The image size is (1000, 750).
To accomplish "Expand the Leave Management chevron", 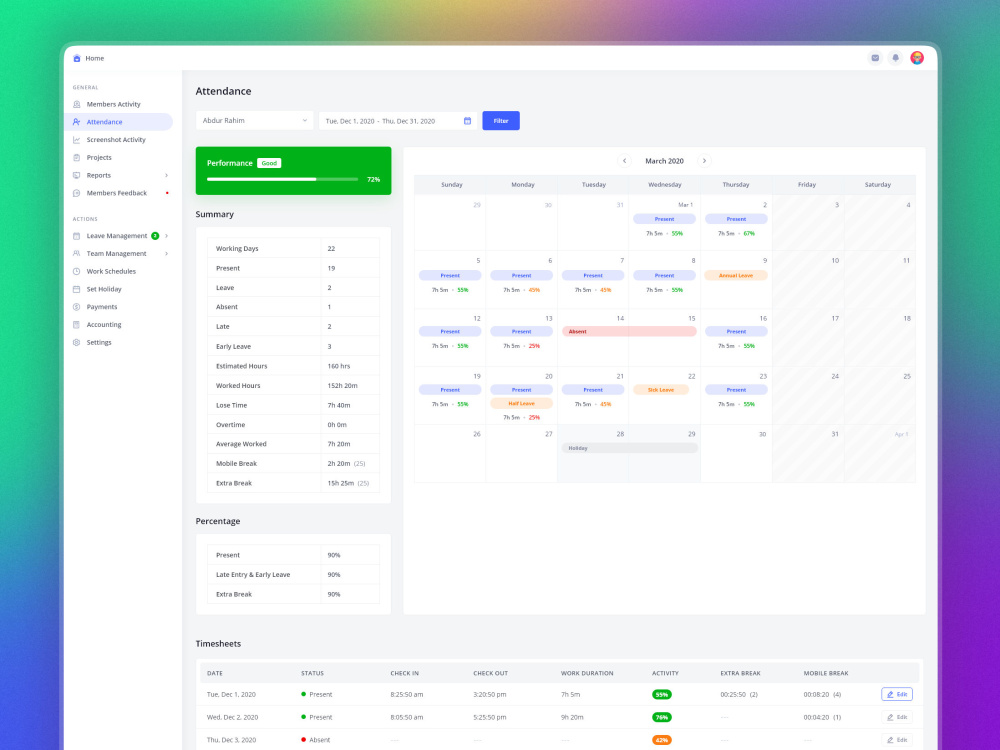I will pos(166,236).
